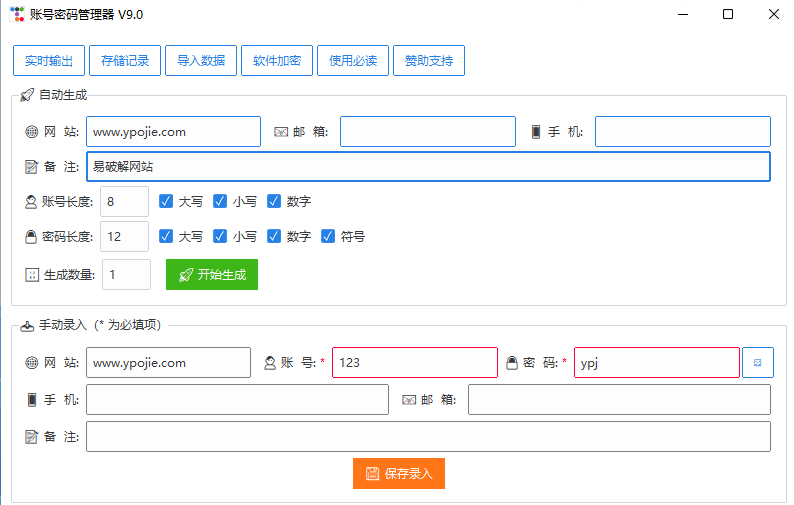Toggle 大写 for password length

tap(166, 236)
